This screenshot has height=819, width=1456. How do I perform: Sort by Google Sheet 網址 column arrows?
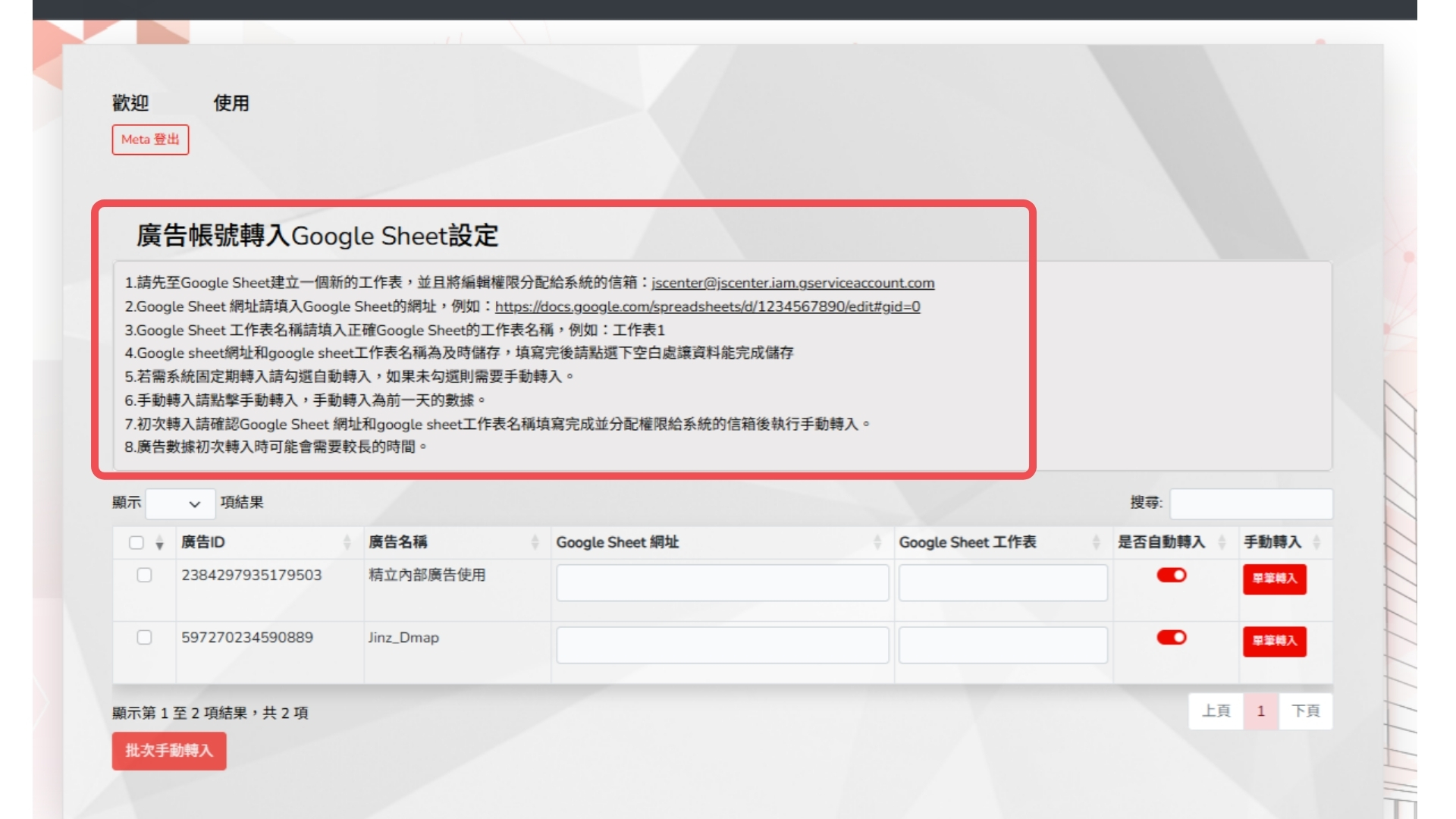point(877,542)
